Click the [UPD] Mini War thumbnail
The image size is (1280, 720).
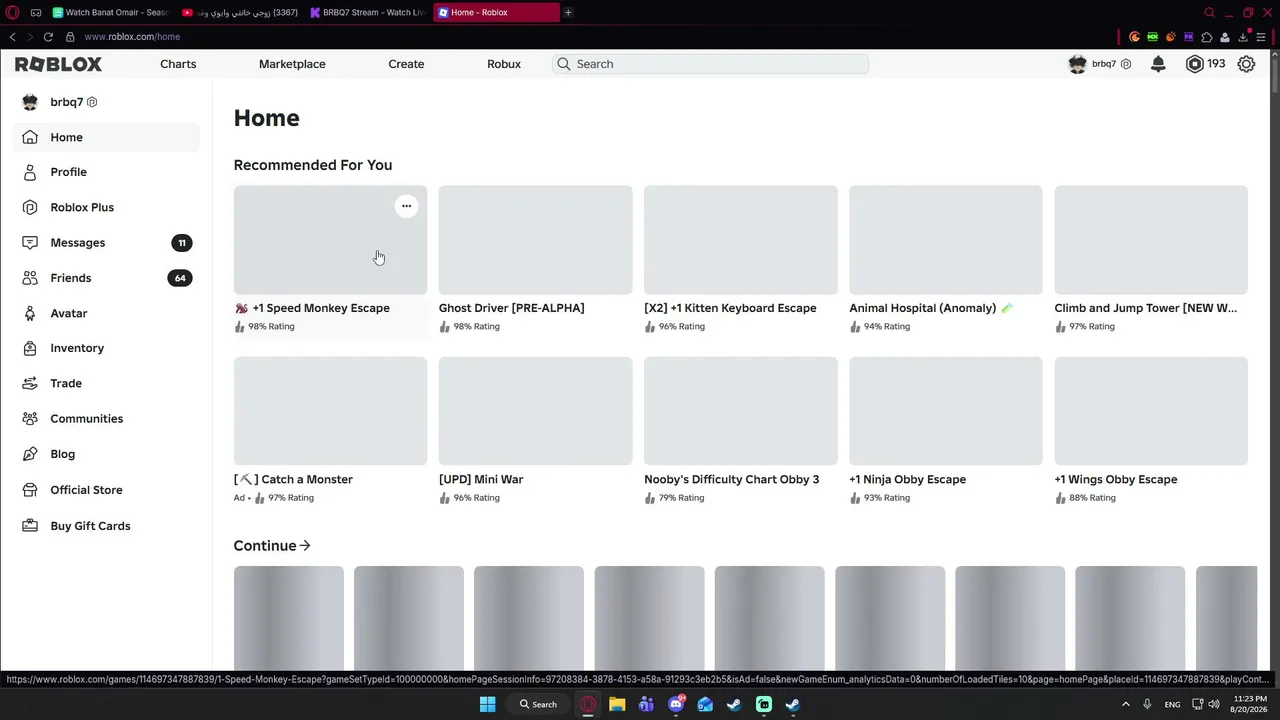tap(535, 411)
